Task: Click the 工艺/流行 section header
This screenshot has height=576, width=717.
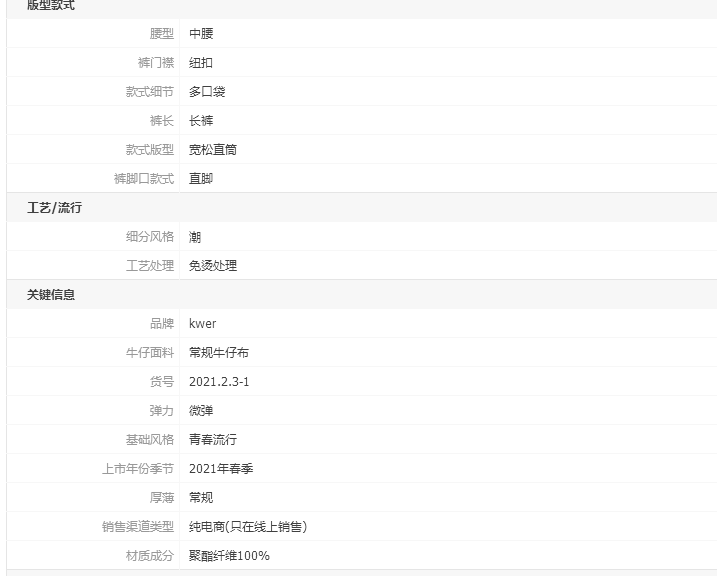Action: tap(54, 208)
